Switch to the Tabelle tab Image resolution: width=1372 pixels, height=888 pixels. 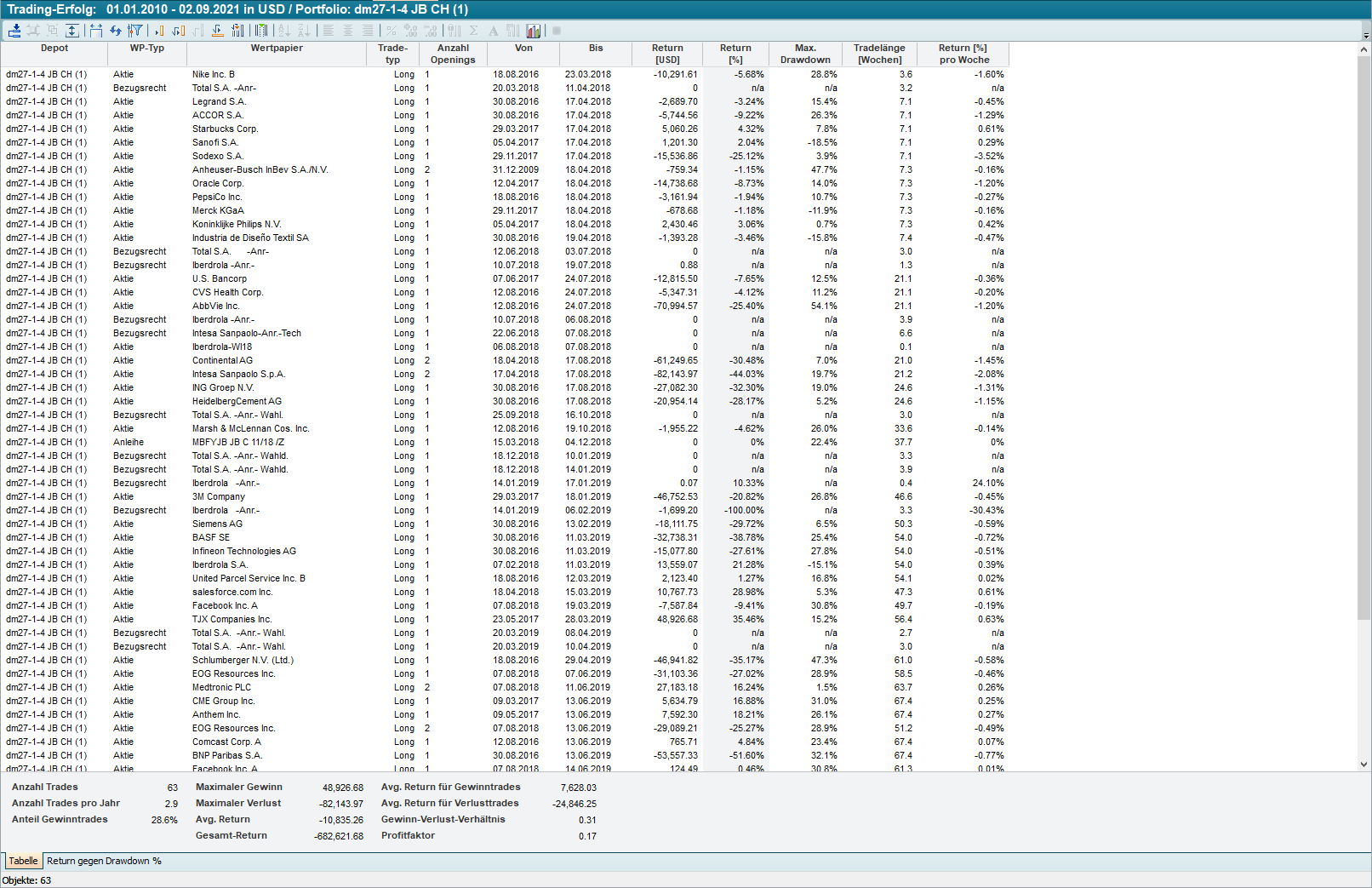click(23, 861)
